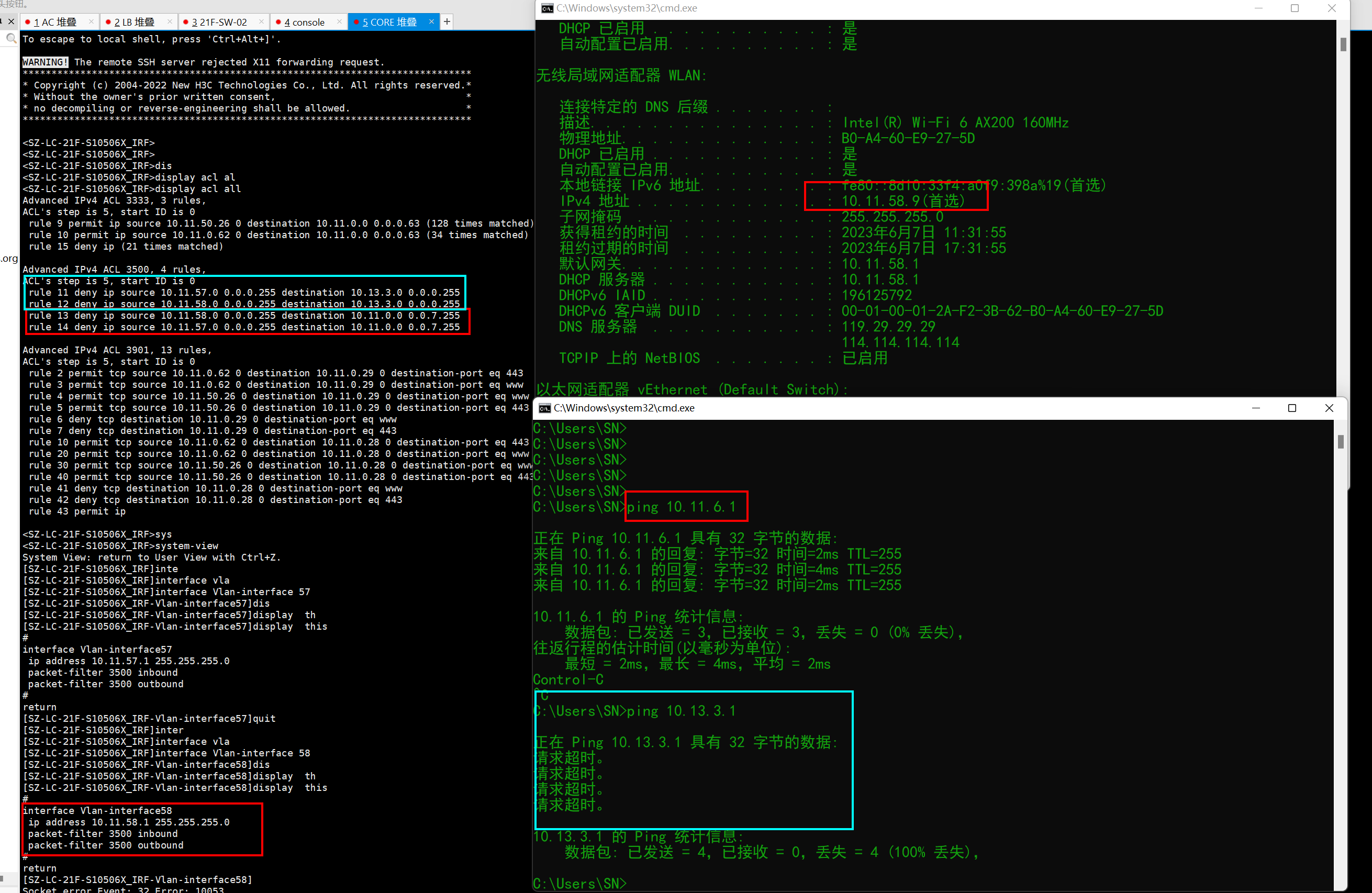Switch to the 3 21F-SW-02 tab
This screenshot has width=1372, height=893.
tap(219, 22)
